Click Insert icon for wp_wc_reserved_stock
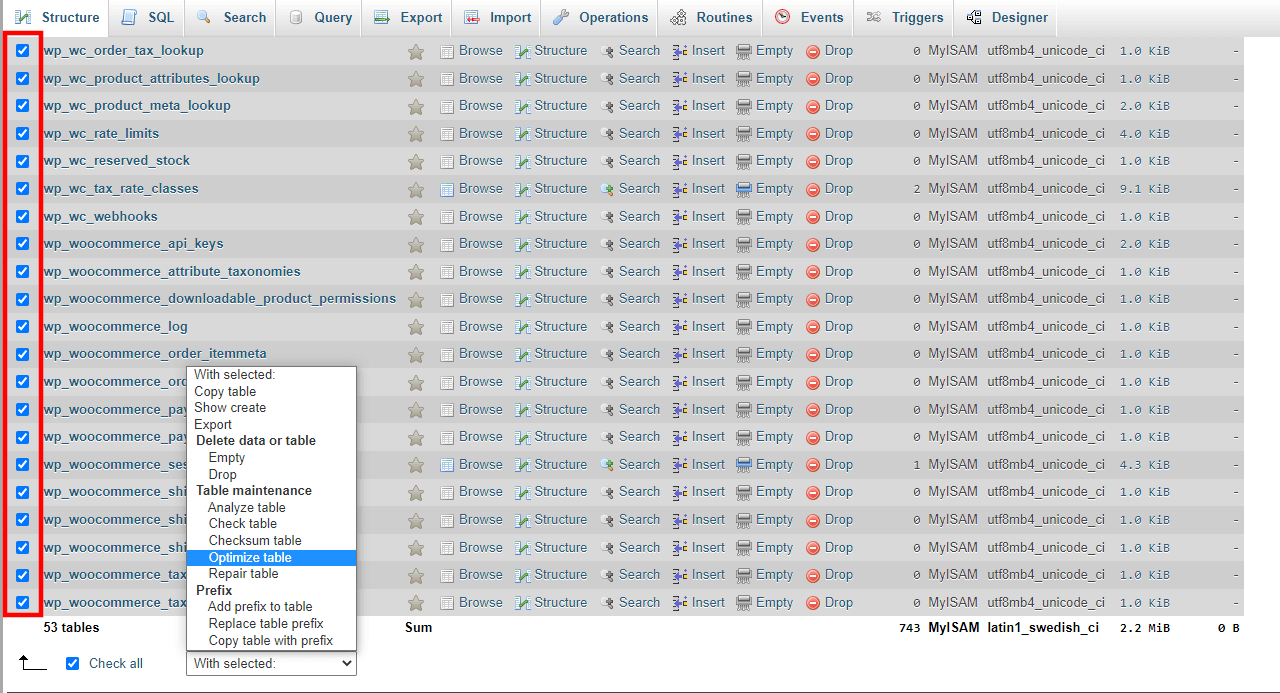The height and width of the screenshot is (693, 1280). 680,161
